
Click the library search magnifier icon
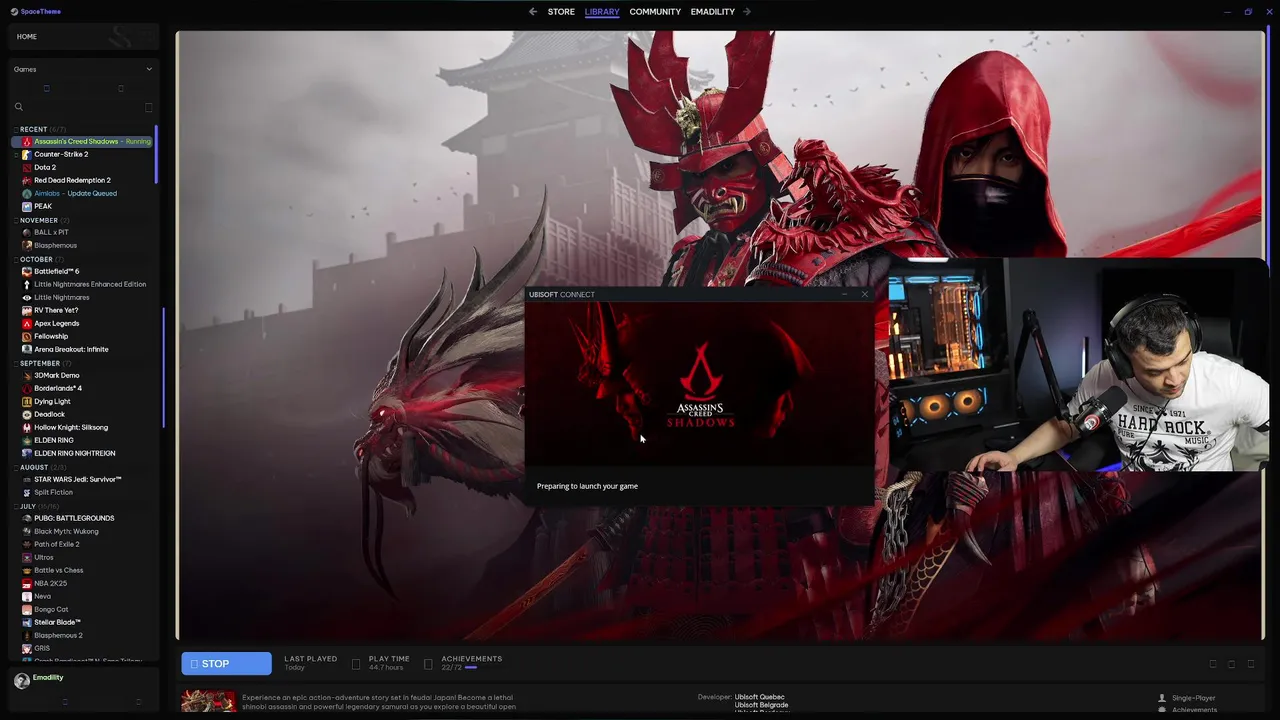click(x=18, y=107)
